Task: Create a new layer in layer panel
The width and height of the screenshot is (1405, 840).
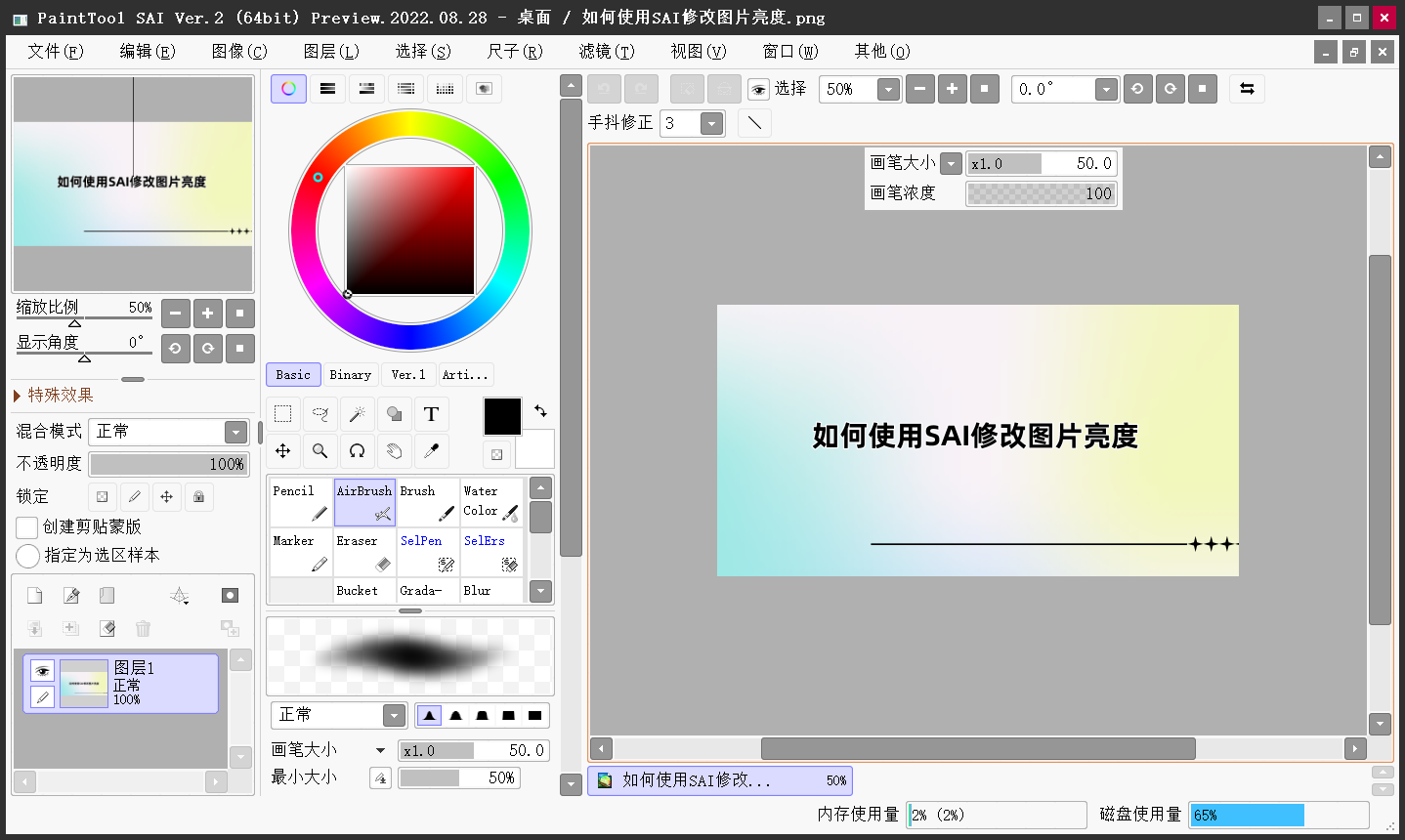Action: (34, 596)
